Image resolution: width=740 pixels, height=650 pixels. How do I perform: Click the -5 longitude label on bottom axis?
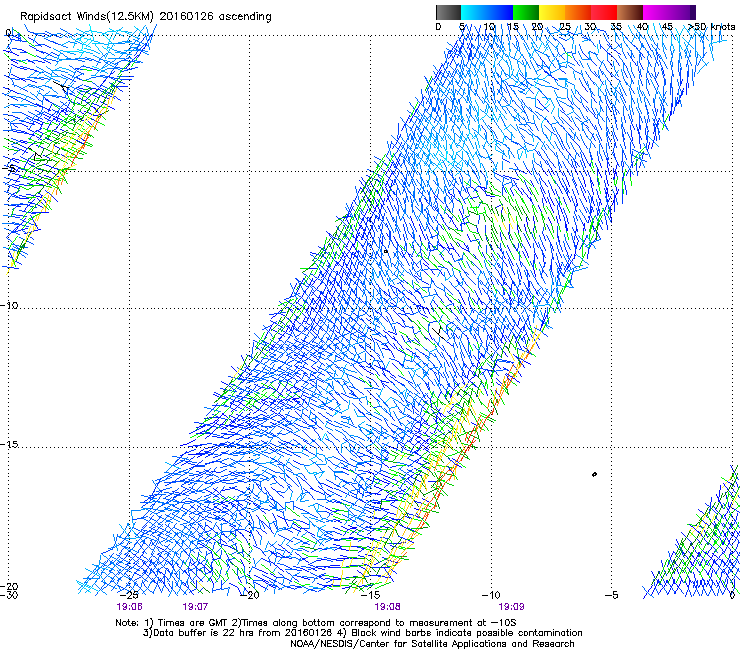tap(611, 595)
